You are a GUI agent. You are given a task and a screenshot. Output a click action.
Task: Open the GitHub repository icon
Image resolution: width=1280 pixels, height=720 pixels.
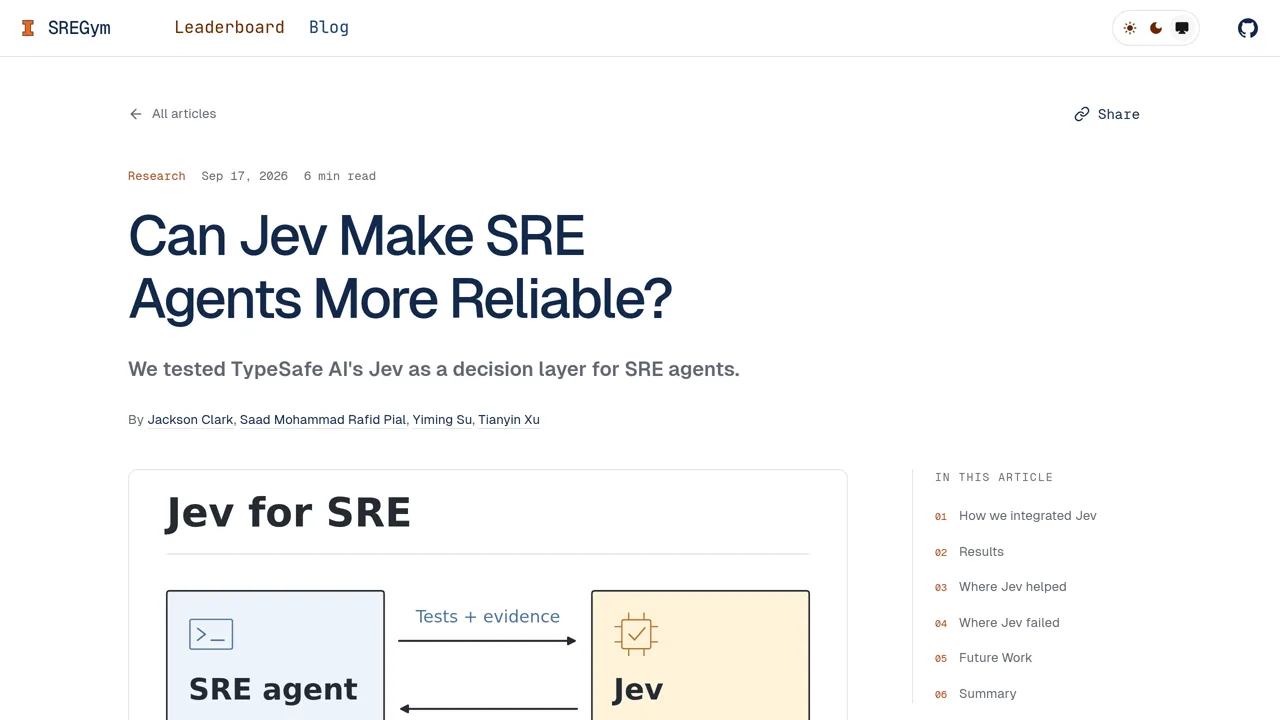1248,28
